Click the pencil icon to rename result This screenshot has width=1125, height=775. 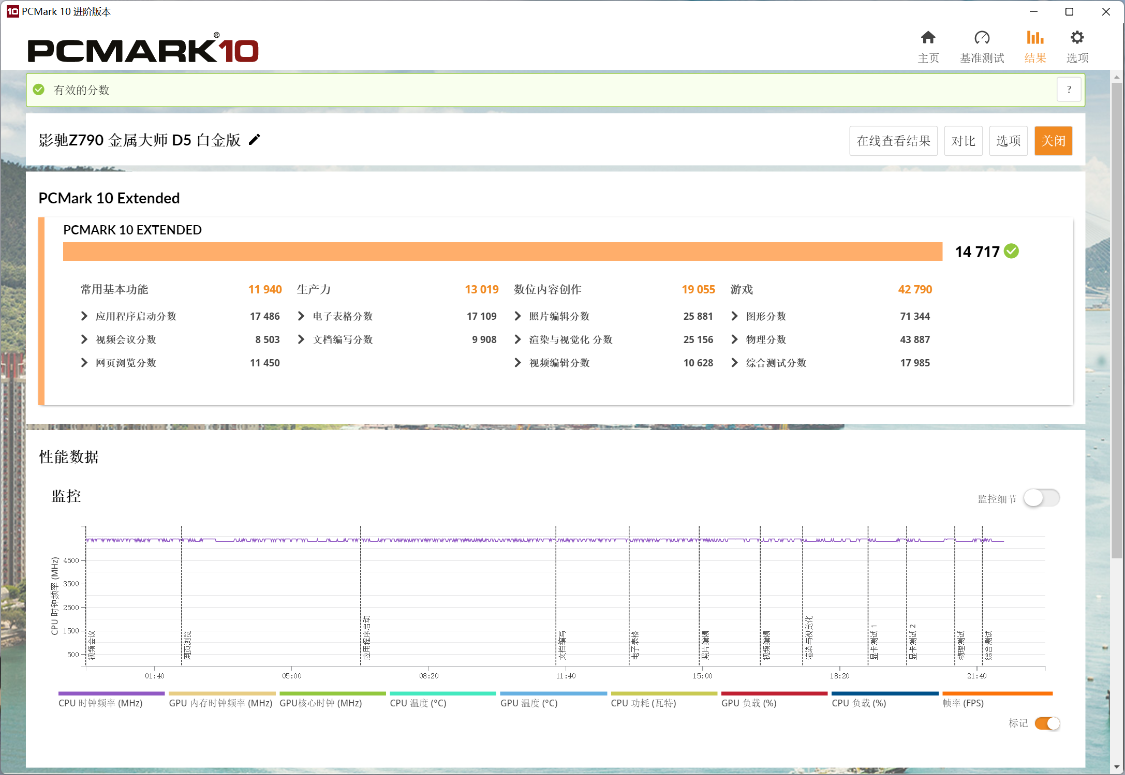coord(255,140)
